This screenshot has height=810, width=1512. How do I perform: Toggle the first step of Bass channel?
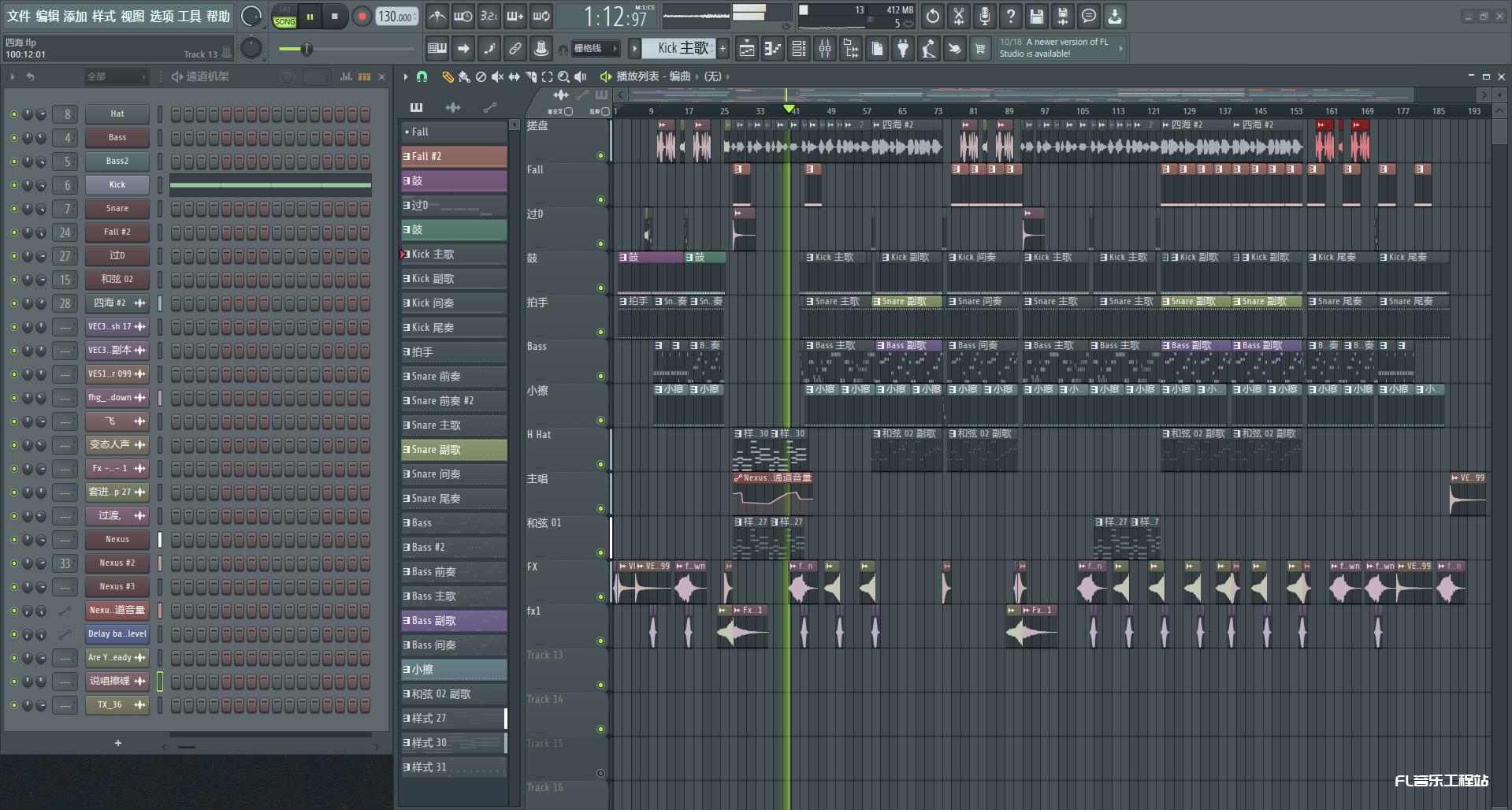click(x=176, y=138)
